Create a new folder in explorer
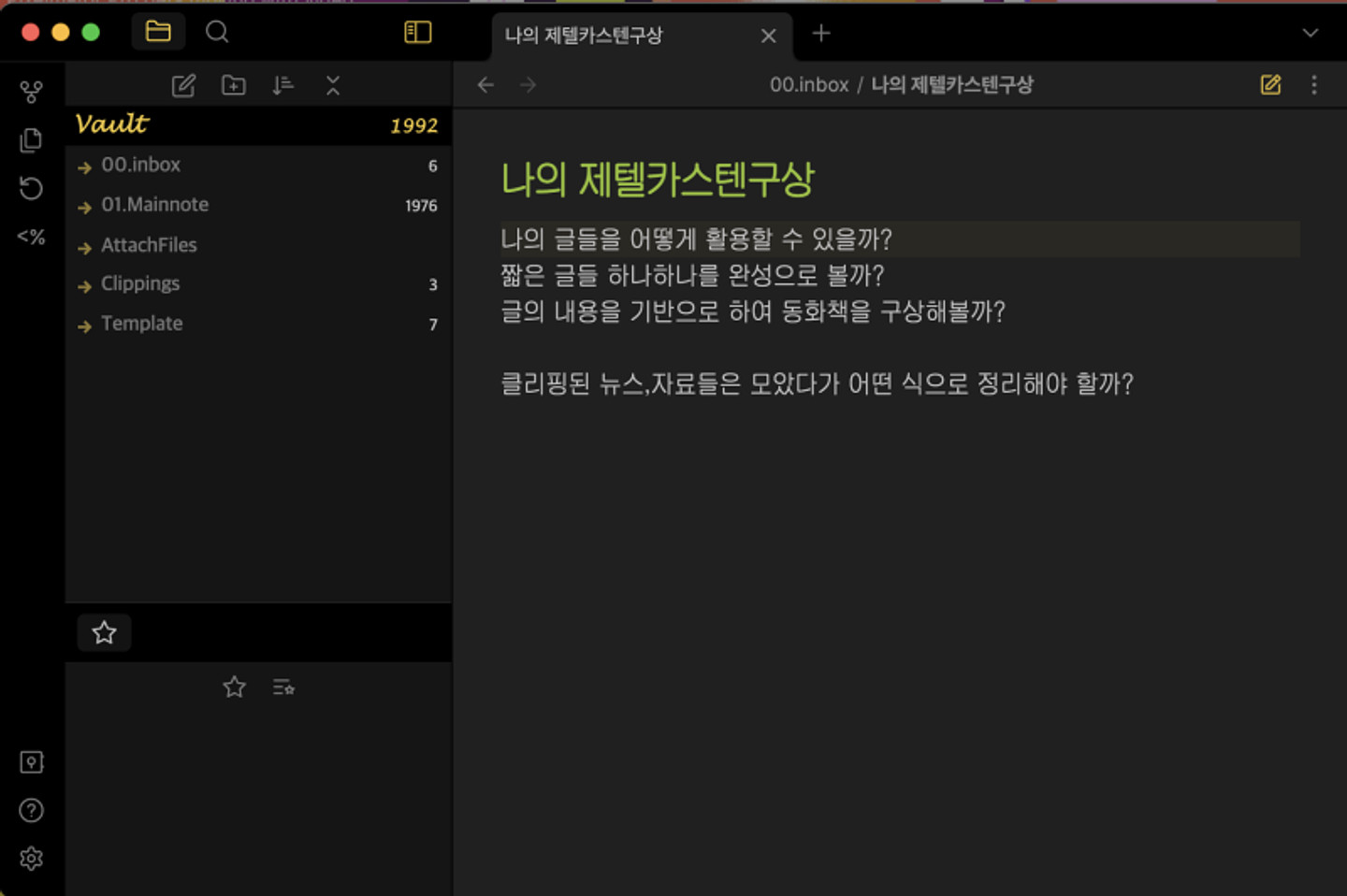Image resolution: width=1347 pixels, height=896 pixels. (x=233, y=86)
